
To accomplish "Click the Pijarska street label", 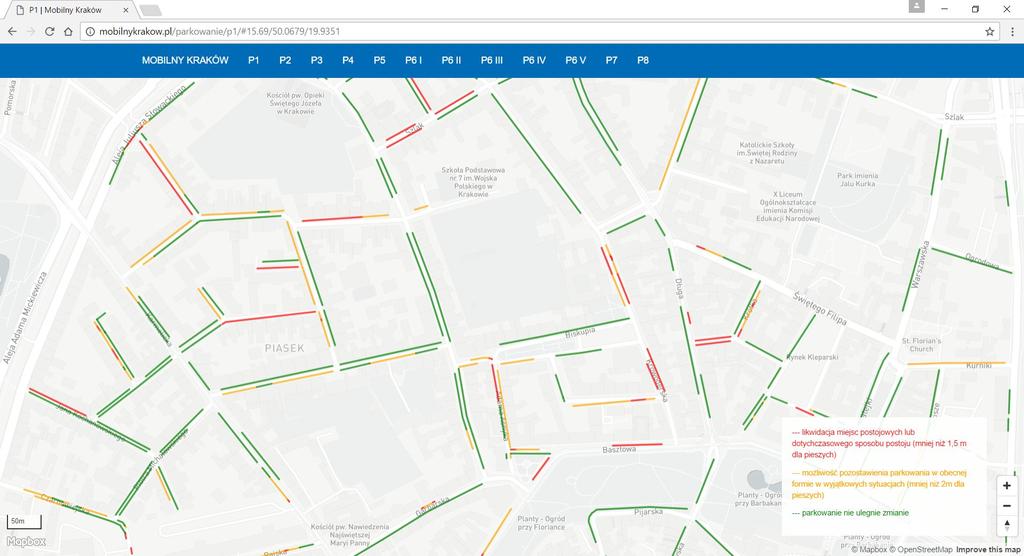I will point(648,512).
